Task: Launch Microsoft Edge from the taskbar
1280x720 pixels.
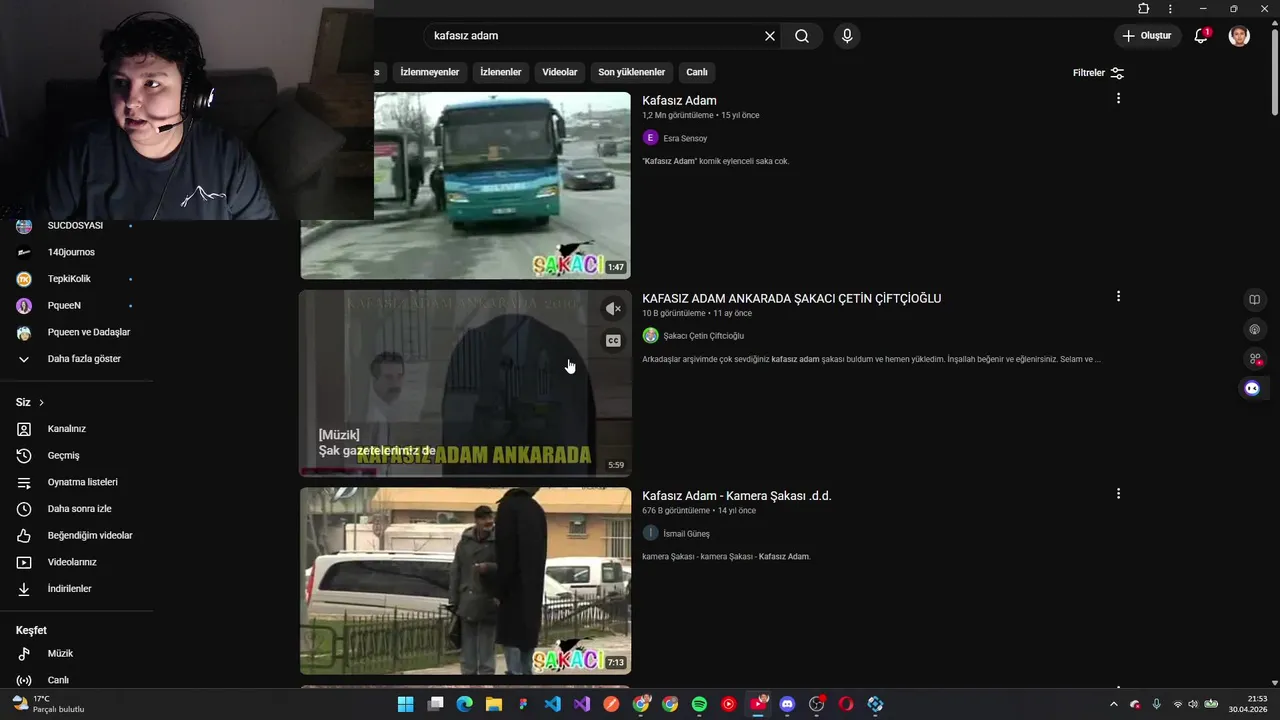Action: pyautogui.click(x=464, y=704)
